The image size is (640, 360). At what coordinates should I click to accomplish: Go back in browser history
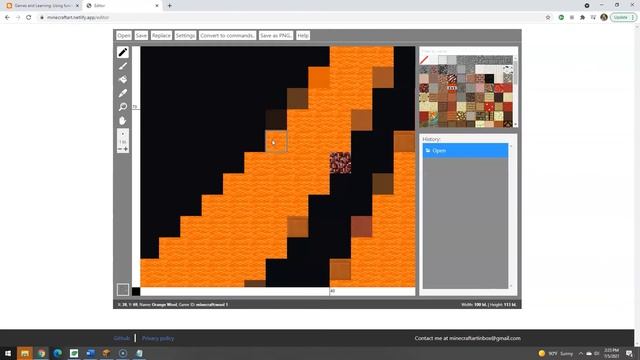(7, 18)
